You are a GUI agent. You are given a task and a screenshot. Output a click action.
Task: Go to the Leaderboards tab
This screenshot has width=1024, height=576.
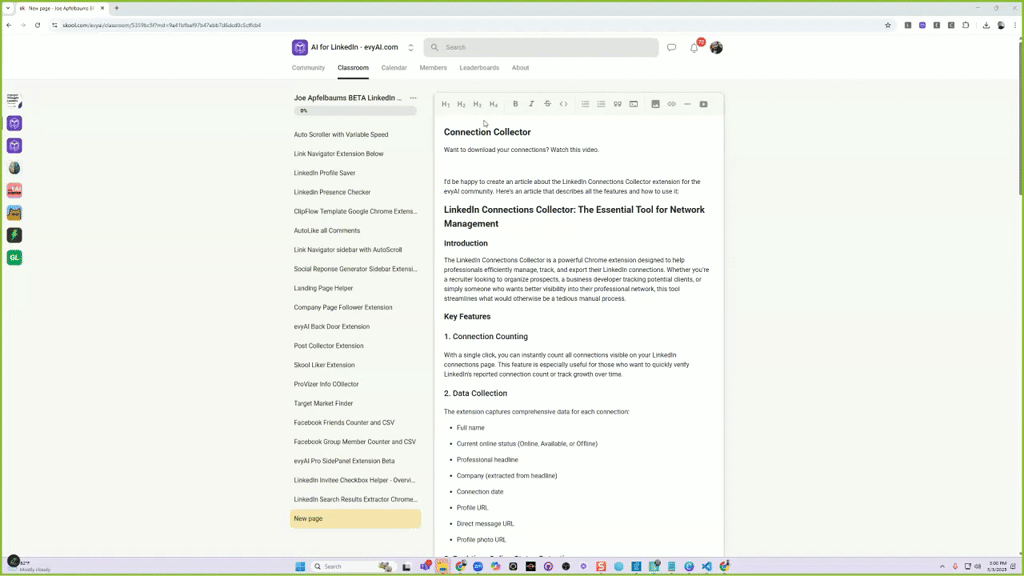[479, 68]
